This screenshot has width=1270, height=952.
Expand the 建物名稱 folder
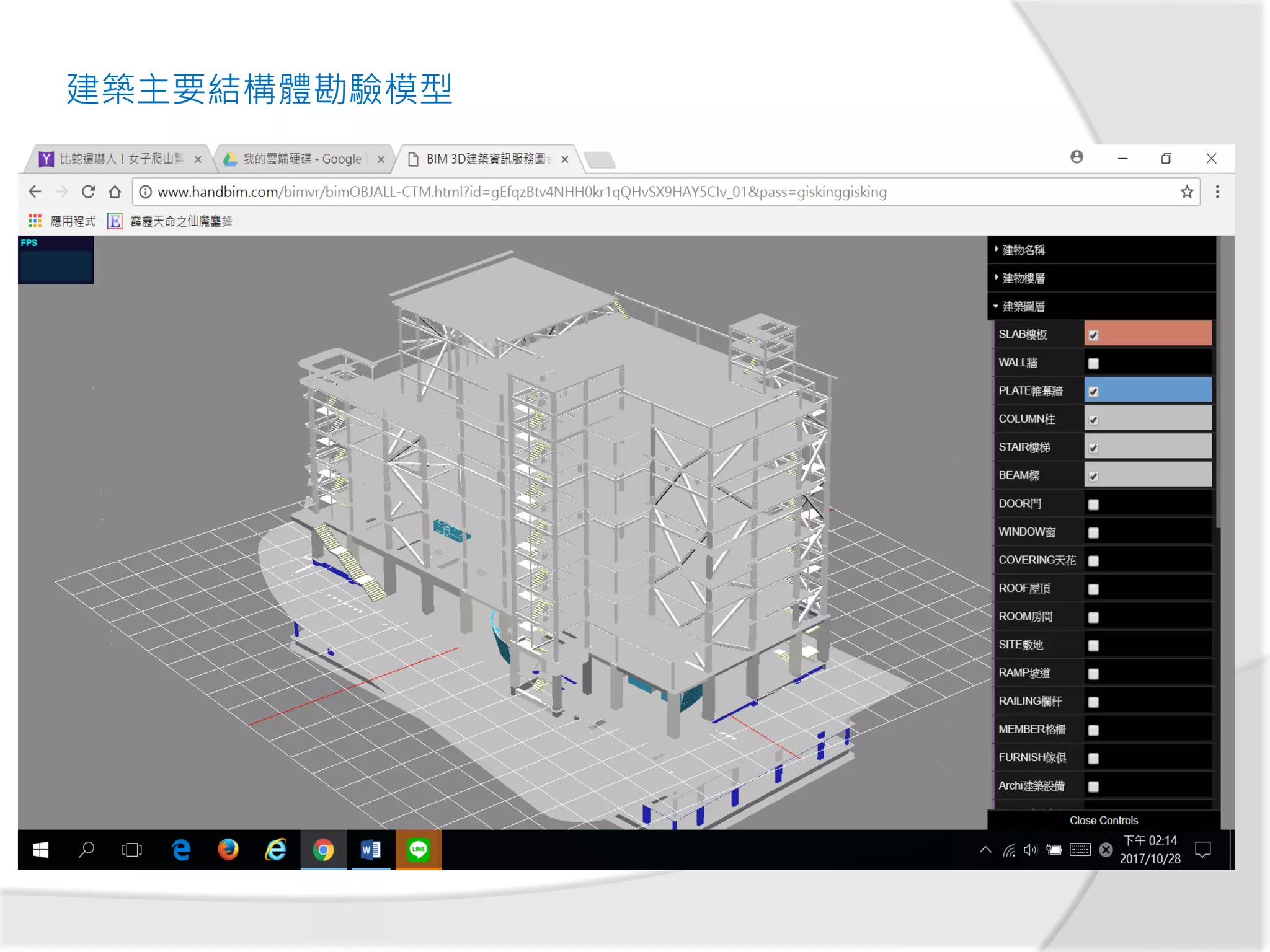(1101, 250)
